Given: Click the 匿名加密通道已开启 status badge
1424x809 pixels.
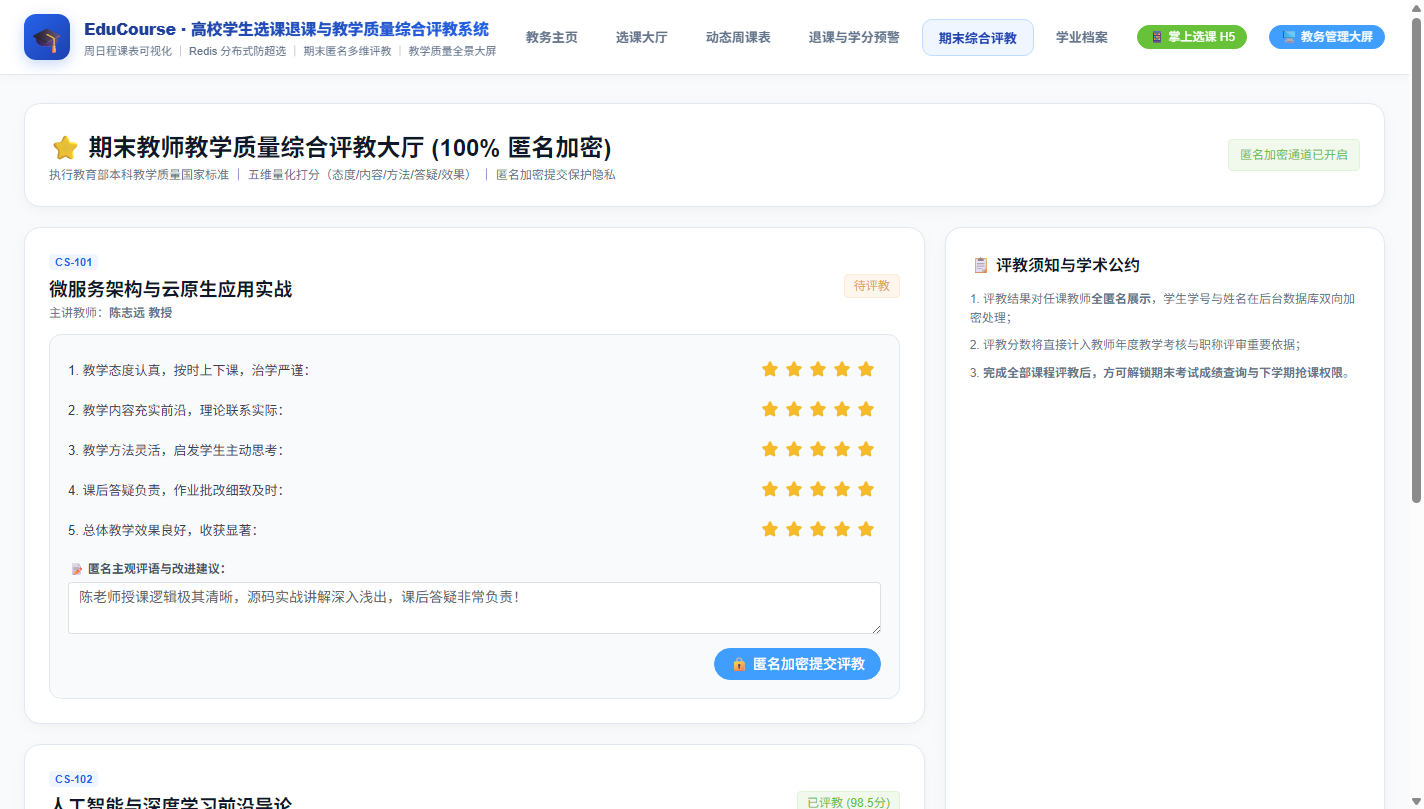Looking at the screenshot, I should (x=1294, y=155).
